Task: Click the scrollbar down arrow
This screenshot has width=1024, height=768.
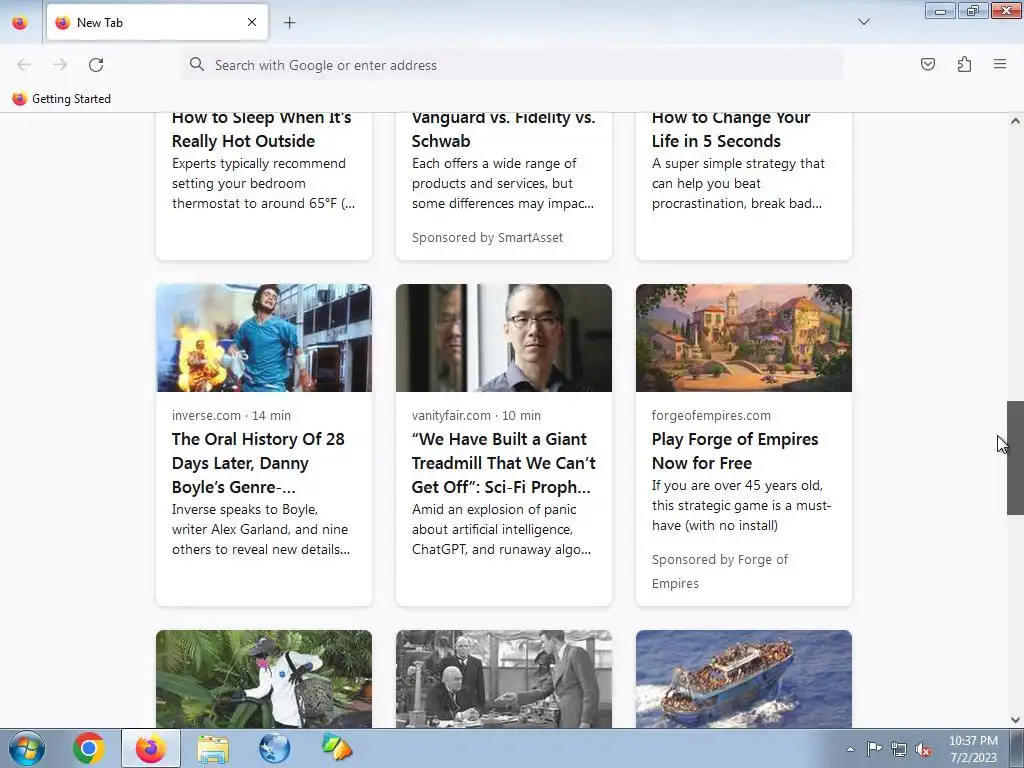Action: tap(1015, 720)
